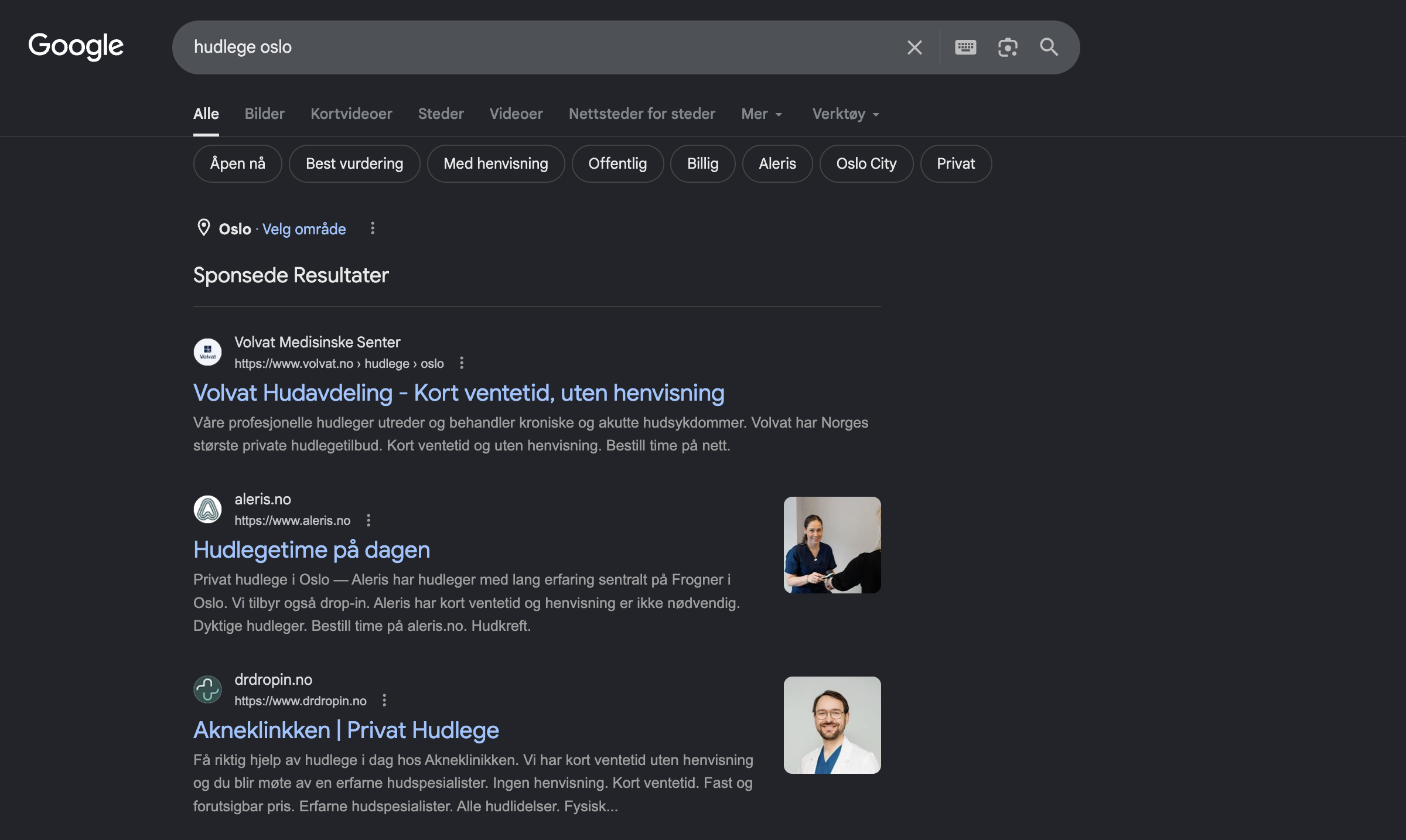Click the https://www.aleris.no URL

click(292, 520)
